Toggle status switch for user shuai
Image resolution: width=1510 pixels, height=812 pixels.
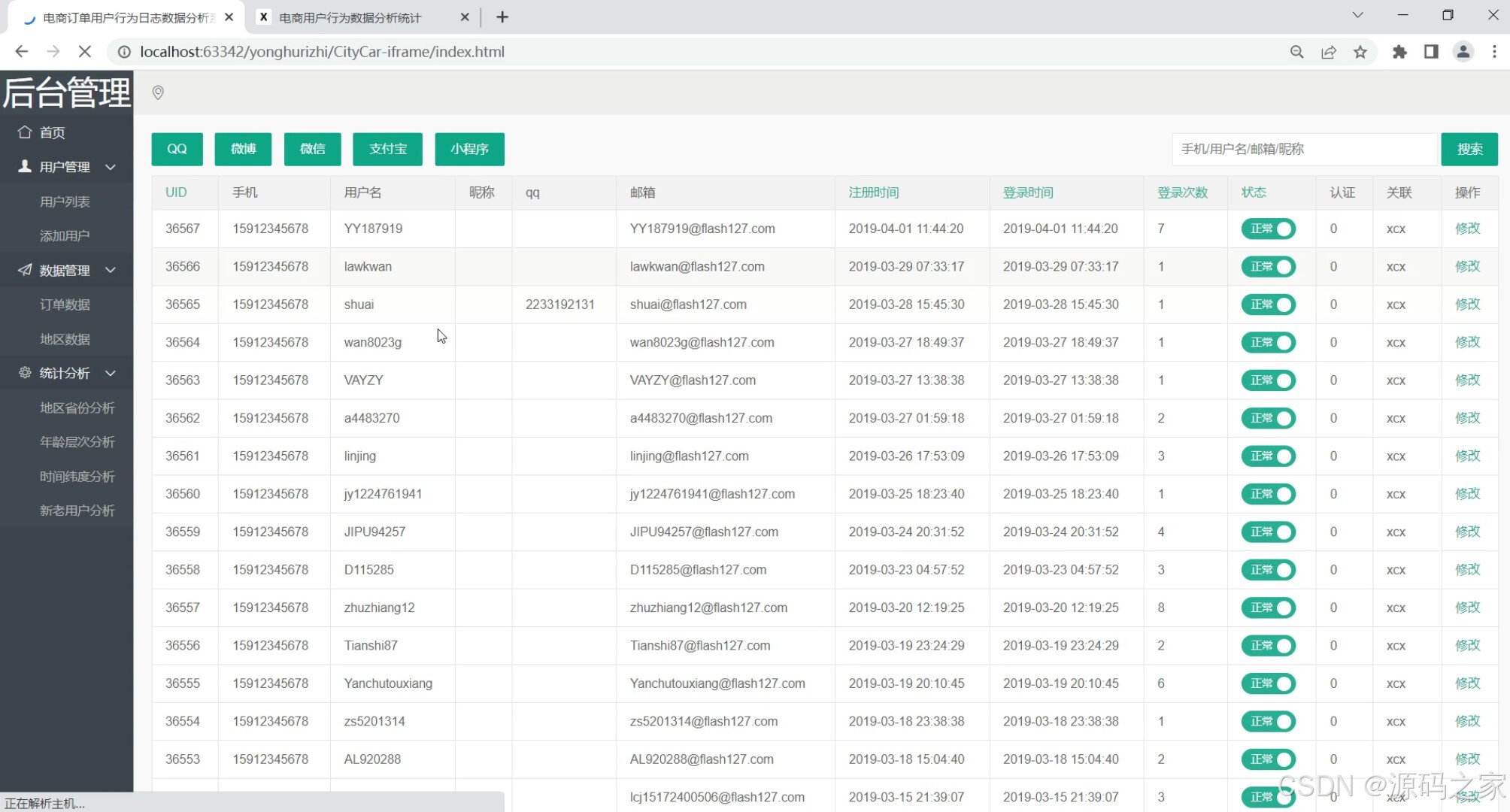click(1269, 304)
